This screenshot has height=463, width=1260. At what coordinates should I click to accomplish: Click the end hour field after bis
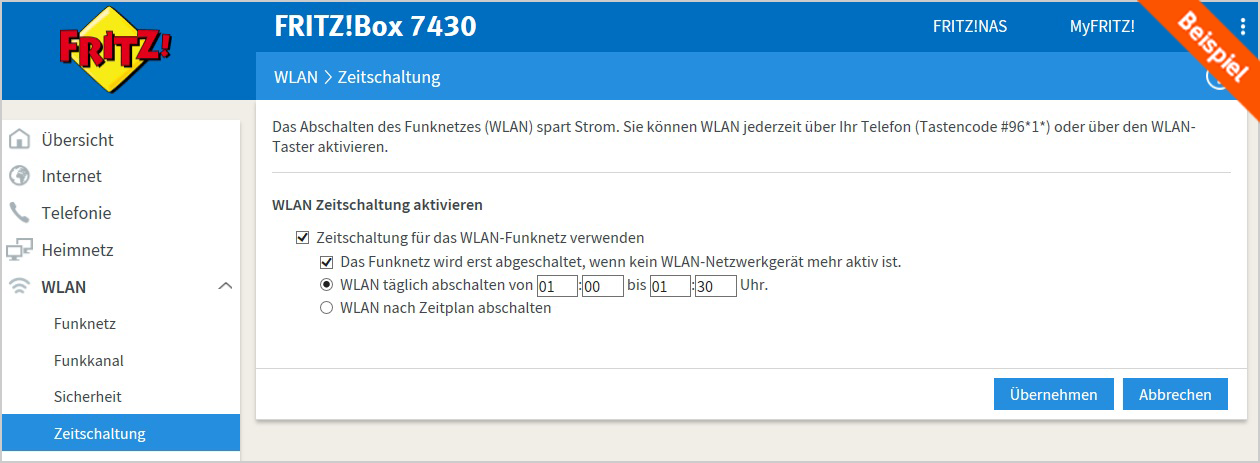[670, 286]
